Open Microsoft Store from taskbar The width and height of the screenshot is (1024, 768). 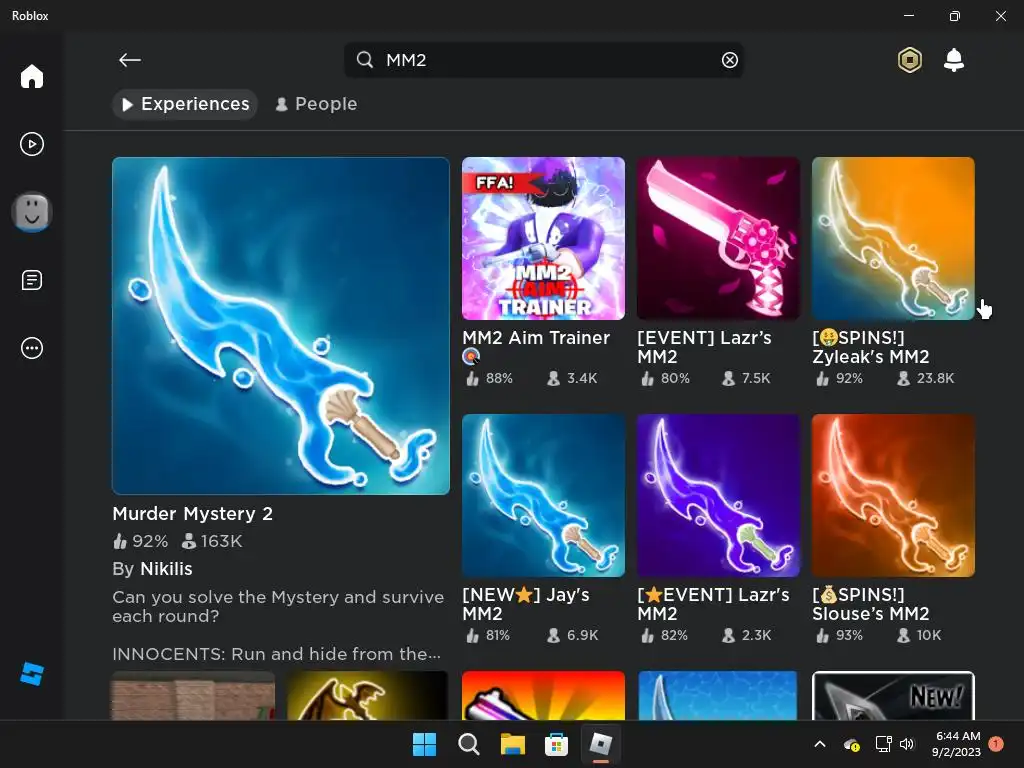point(556,744)
